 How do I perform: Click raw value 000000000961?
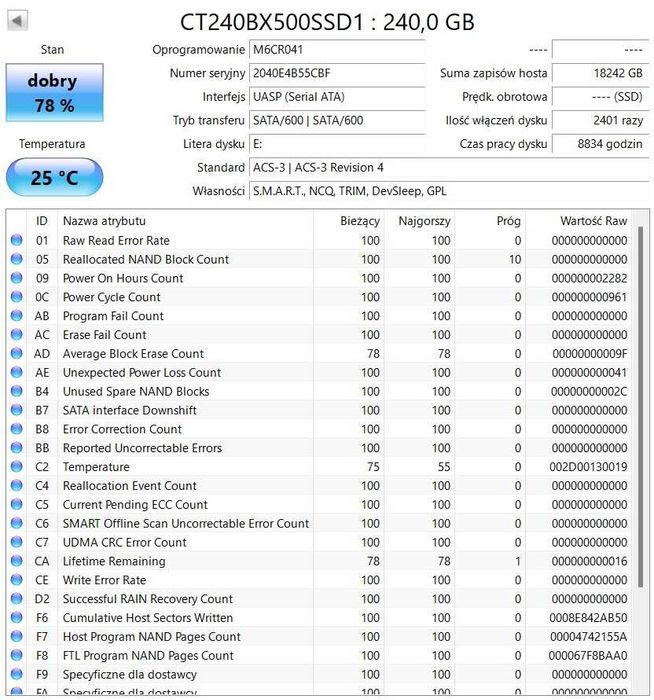[589, 297]
